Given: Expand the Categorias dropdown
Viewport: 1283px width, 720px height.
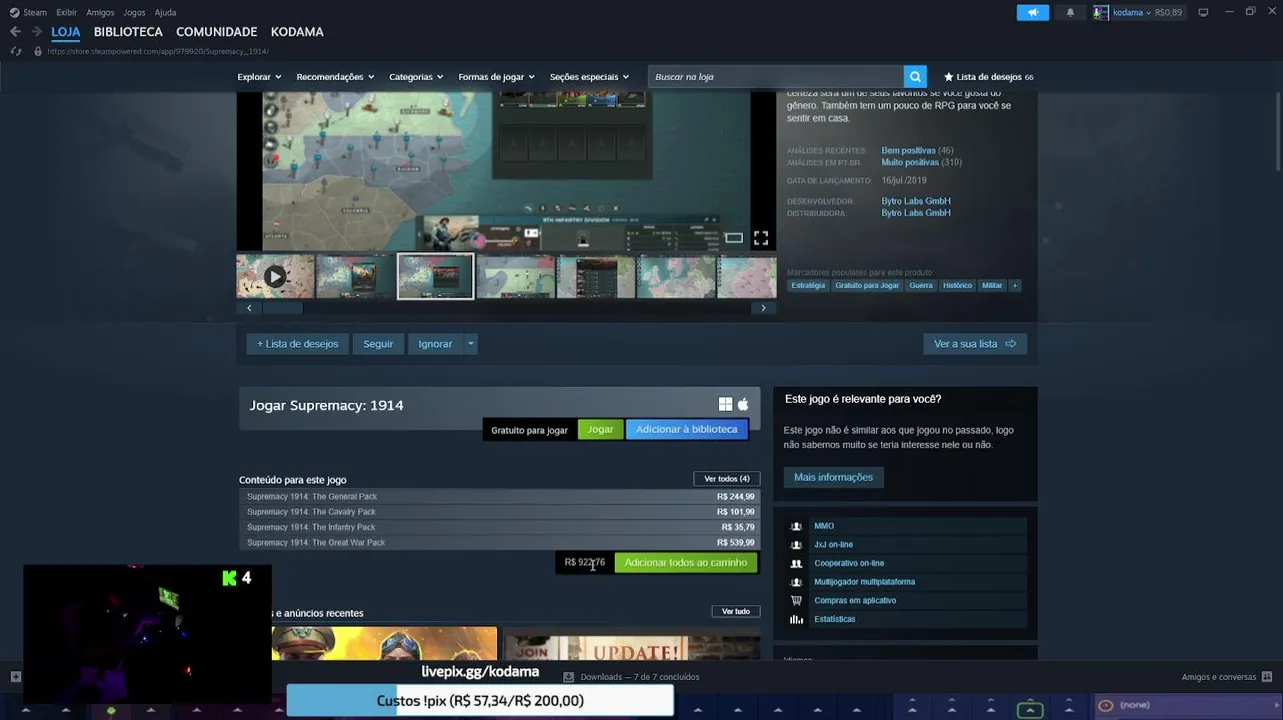Looking at the screenshot, I should [x=416, y=77].
